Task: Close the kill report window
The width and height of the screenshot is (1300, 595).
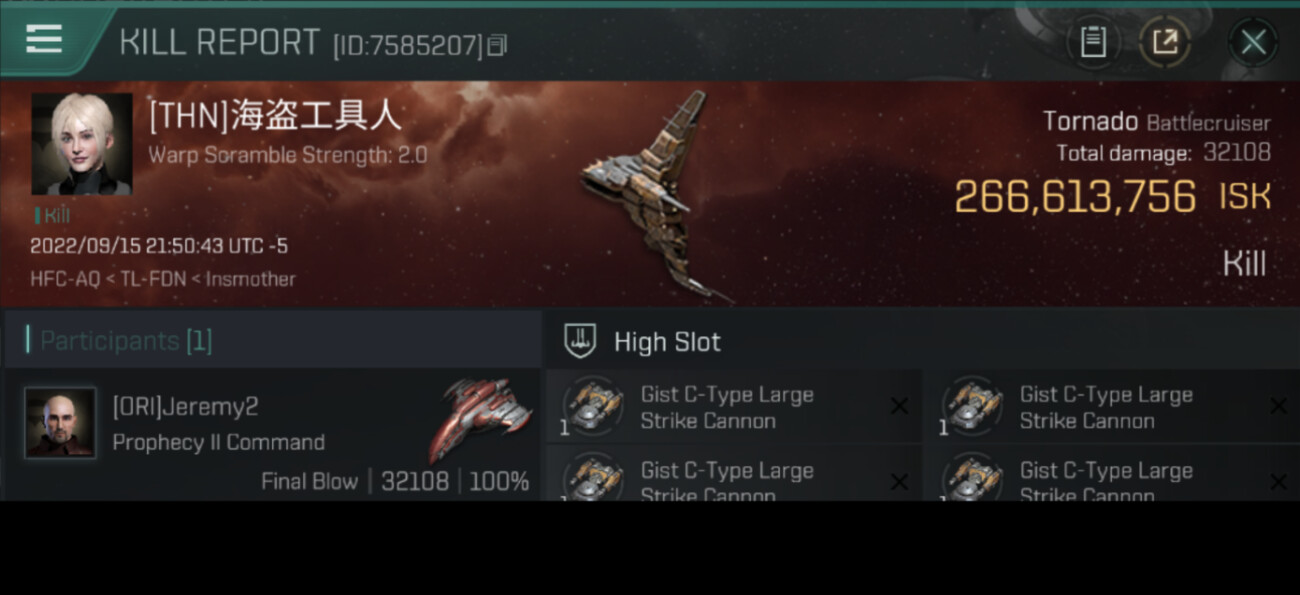Action: click(x=1253, y=42)
